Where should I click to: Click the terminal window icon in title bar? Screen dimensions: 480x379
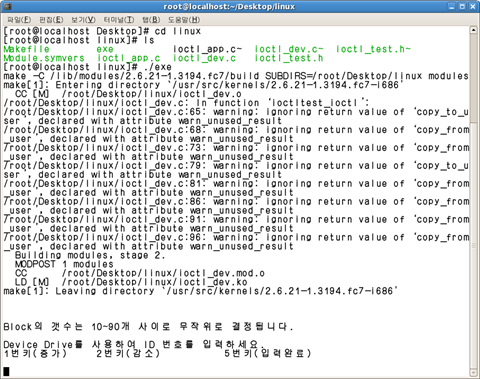point(7,6)
